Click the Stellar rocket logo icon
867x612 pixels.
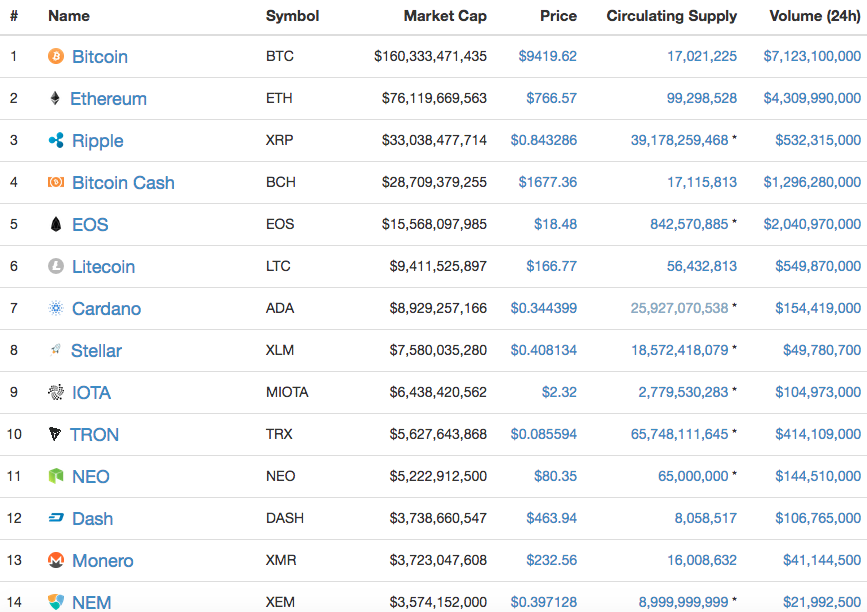click(55, 350)
